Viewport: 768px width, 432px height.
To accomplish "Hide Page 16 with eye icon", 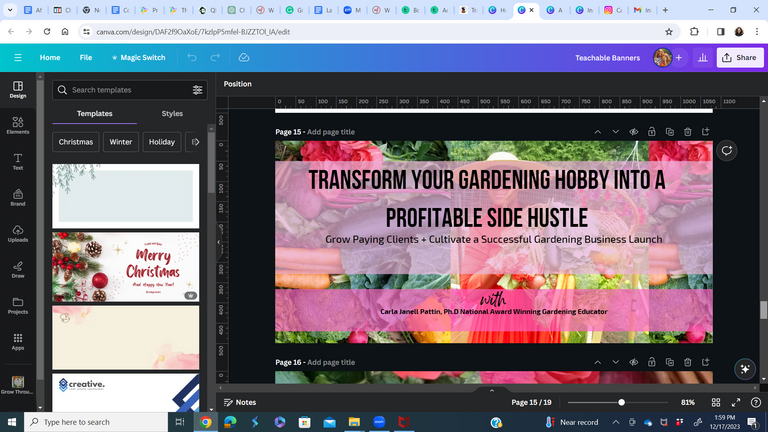I will click(633, 362).
